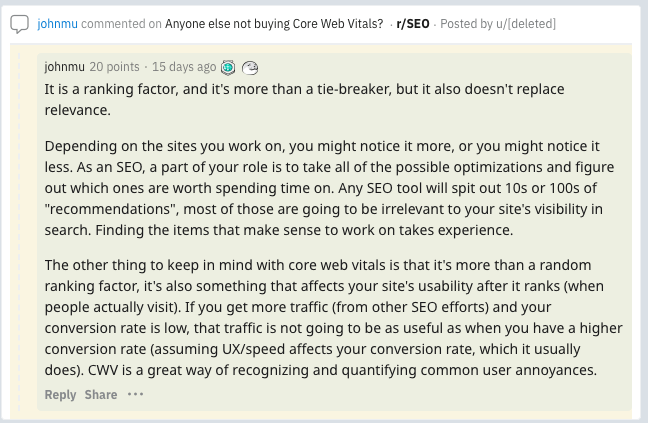Open the '15 days ago' permalink
Image resolution: width=648 pixels, height=423 pixels.
pyautogui.click(x=184, y=67)
